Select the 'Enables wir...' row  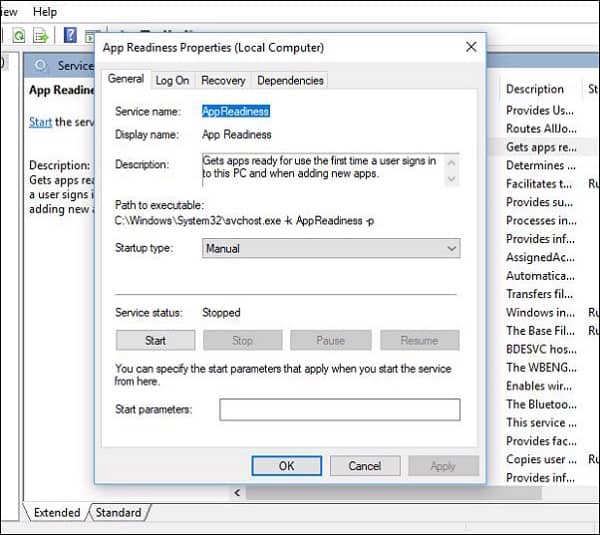click(x=539, y=386)
